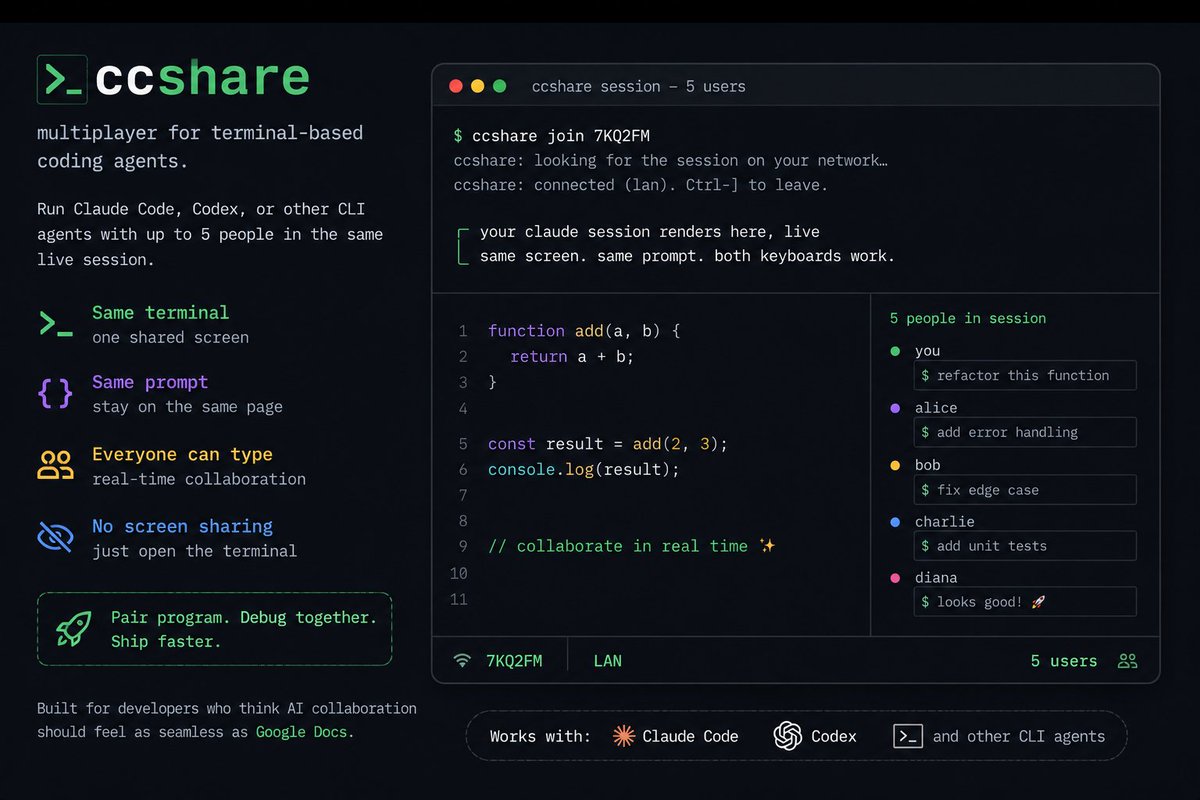Click the Claude Code starburst logo
Viewport: 1200px width, 800px height.
click(624, 736)
